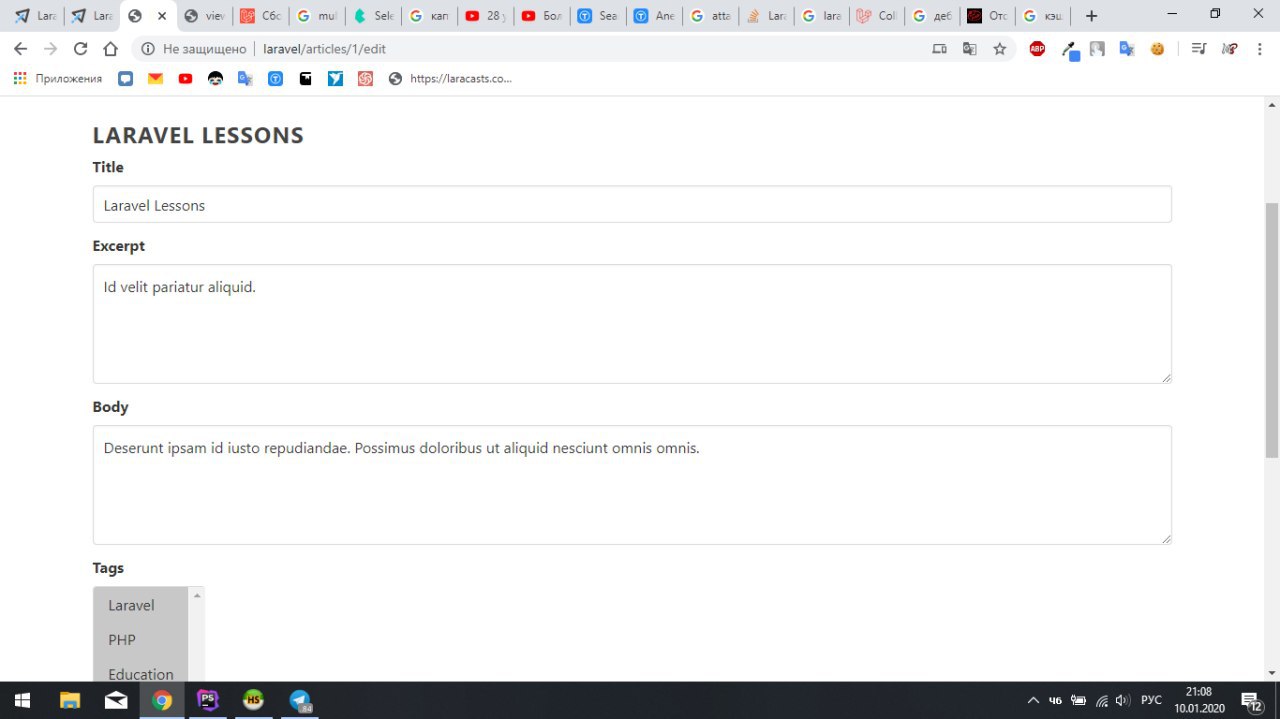Open PhpStorm from the taskbar

click(208, 700)
